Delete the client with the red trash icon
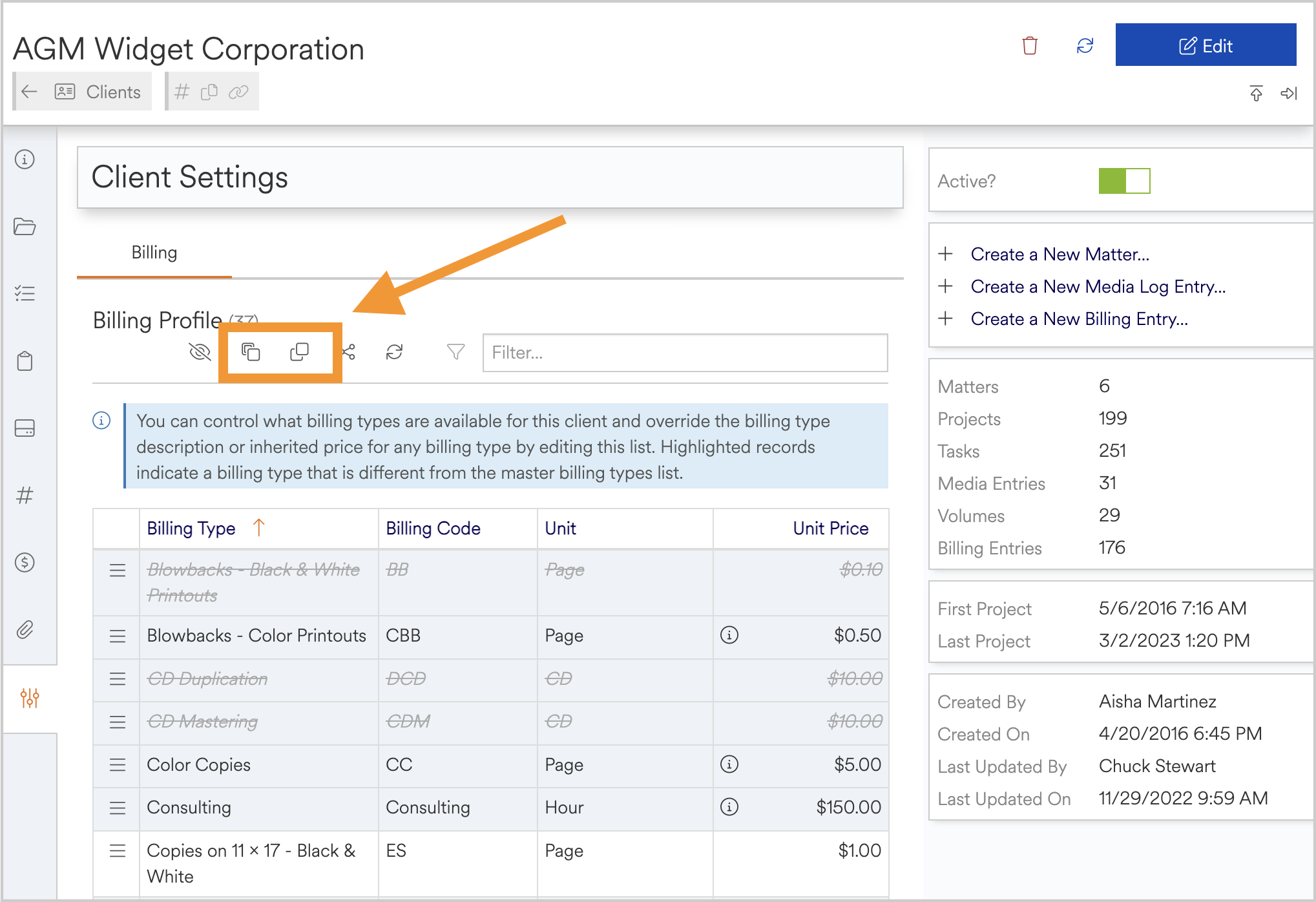 (1030, 46)
